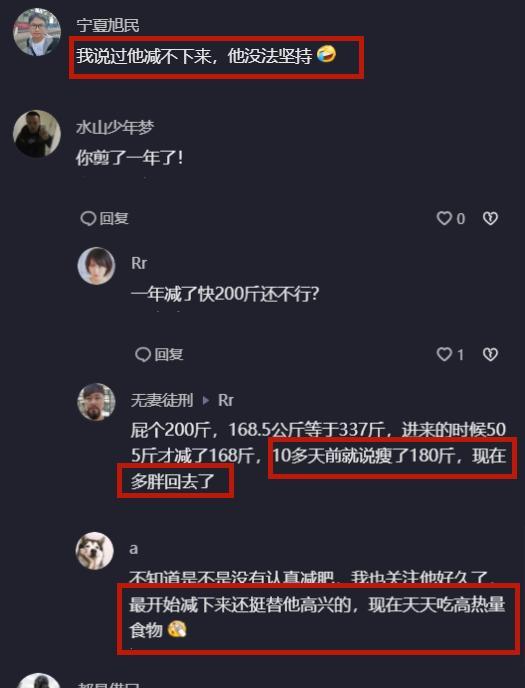Click the speech bubble icon under 你减了一年了
This screenshot has height=688, width=525.
[x=88, y=218]
